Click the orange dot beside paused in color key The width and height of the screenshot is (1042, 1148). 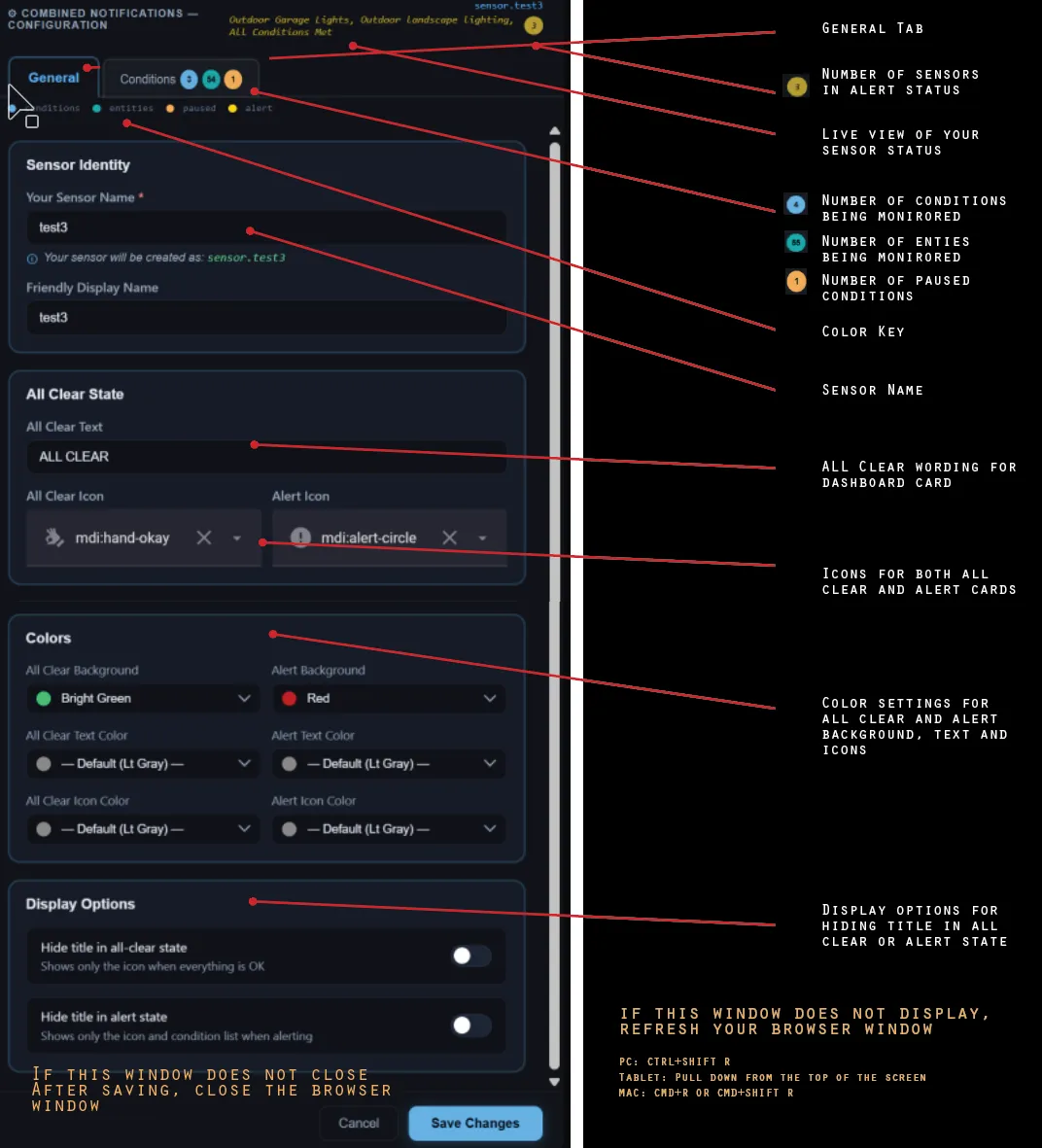170,108
